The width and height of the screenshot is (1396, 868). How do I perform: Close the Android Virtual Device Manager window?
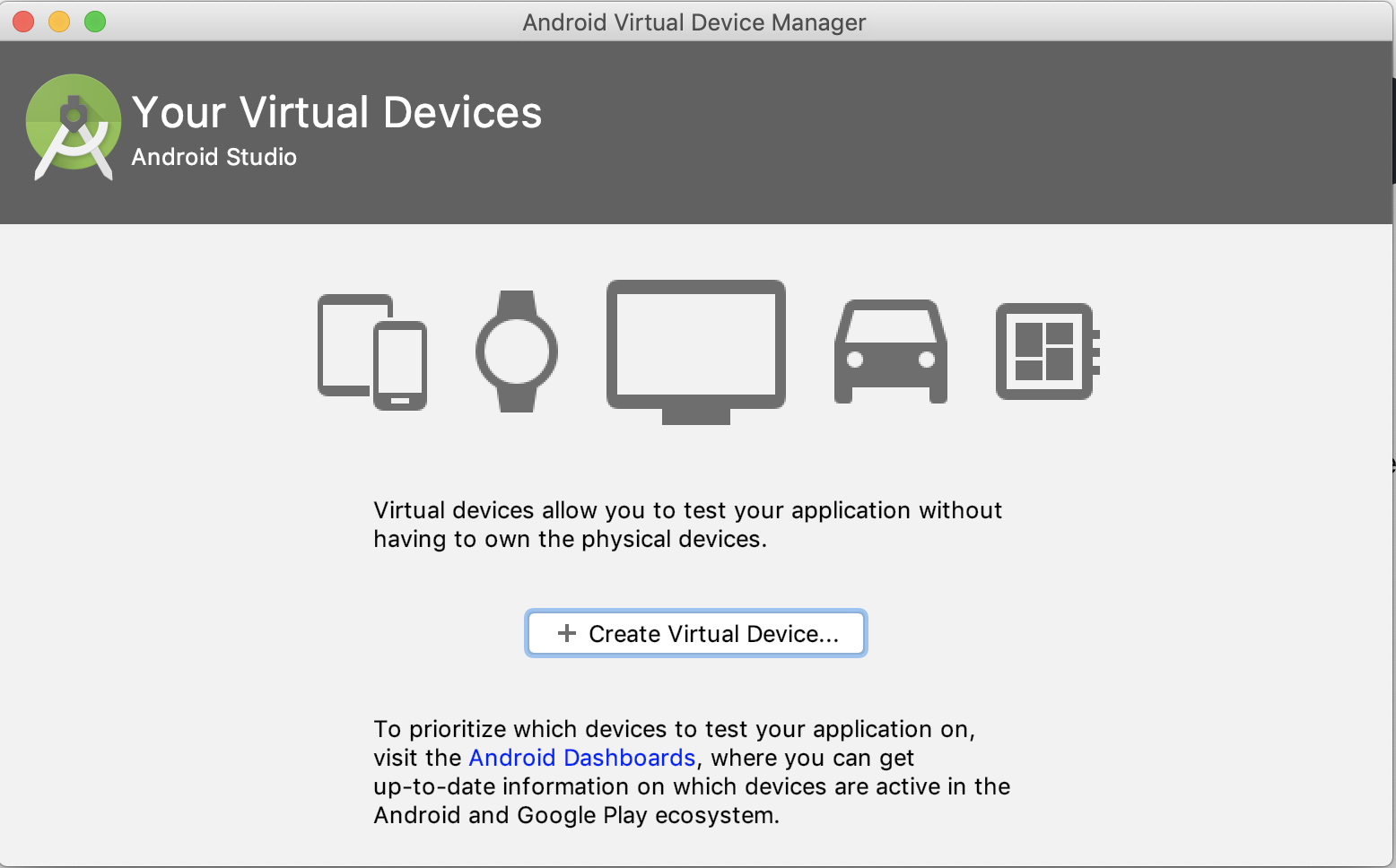click(x=23, y=22)
